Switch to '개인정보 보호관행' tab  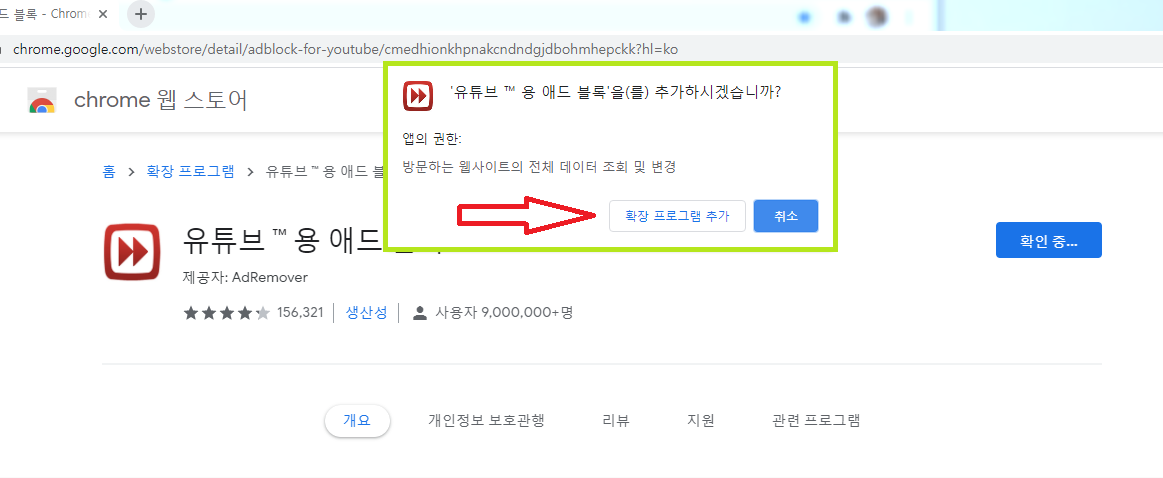(x=487, y=421)
